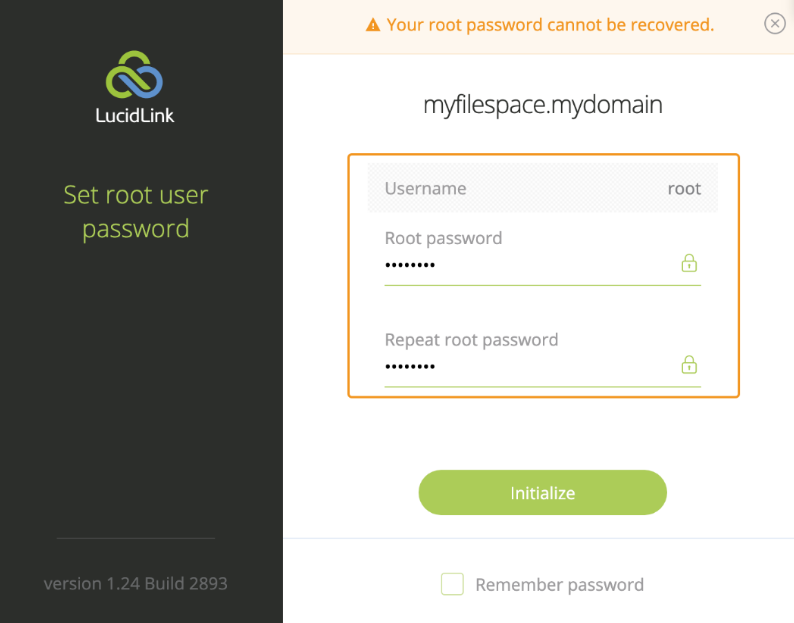The image size is (794, 623).
Task: Click the orange warning triangle icon
Action: point(373,25)
